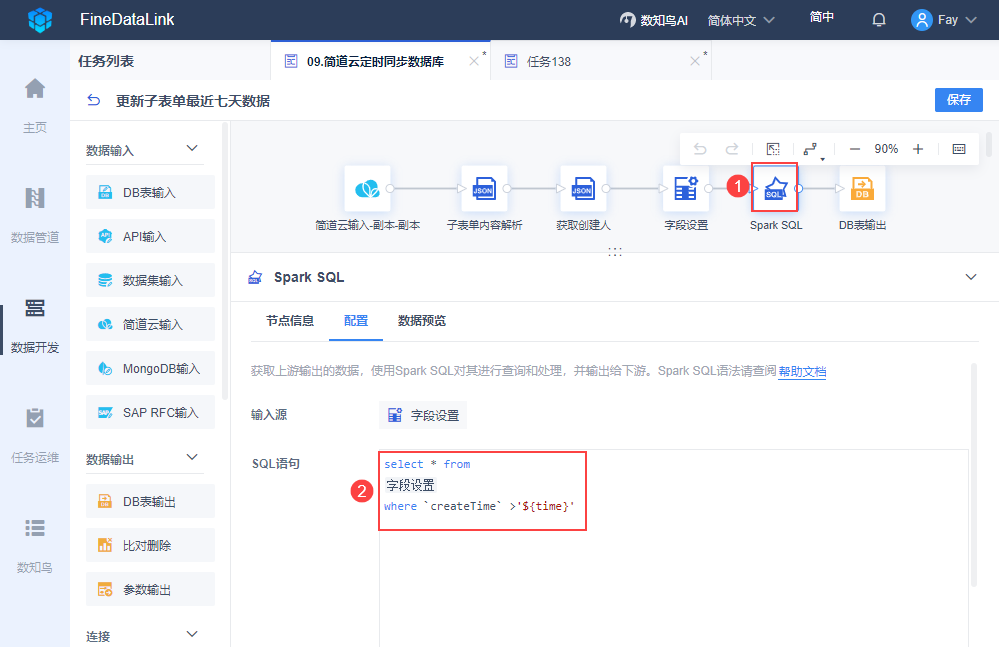This screenshot has width=999, height=647.
Task: Pick API输入 operator
Action: (150, 236)
